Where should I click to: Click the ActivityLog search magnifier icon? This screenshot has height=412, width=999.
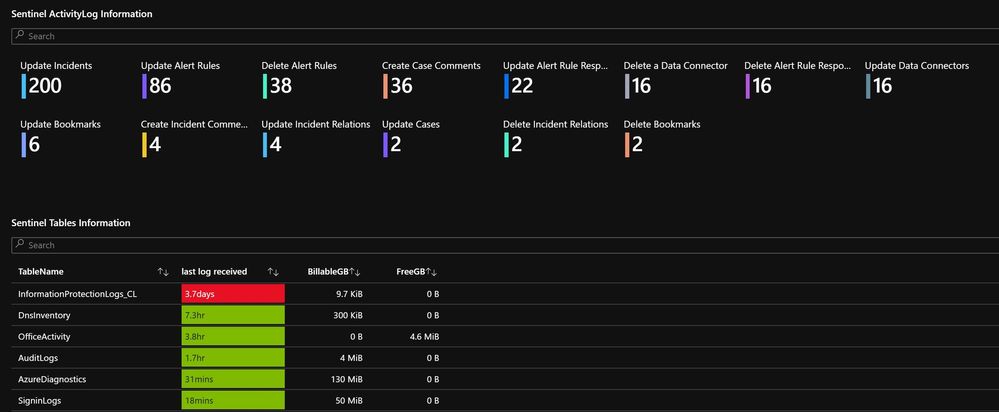tap(20, 36)
